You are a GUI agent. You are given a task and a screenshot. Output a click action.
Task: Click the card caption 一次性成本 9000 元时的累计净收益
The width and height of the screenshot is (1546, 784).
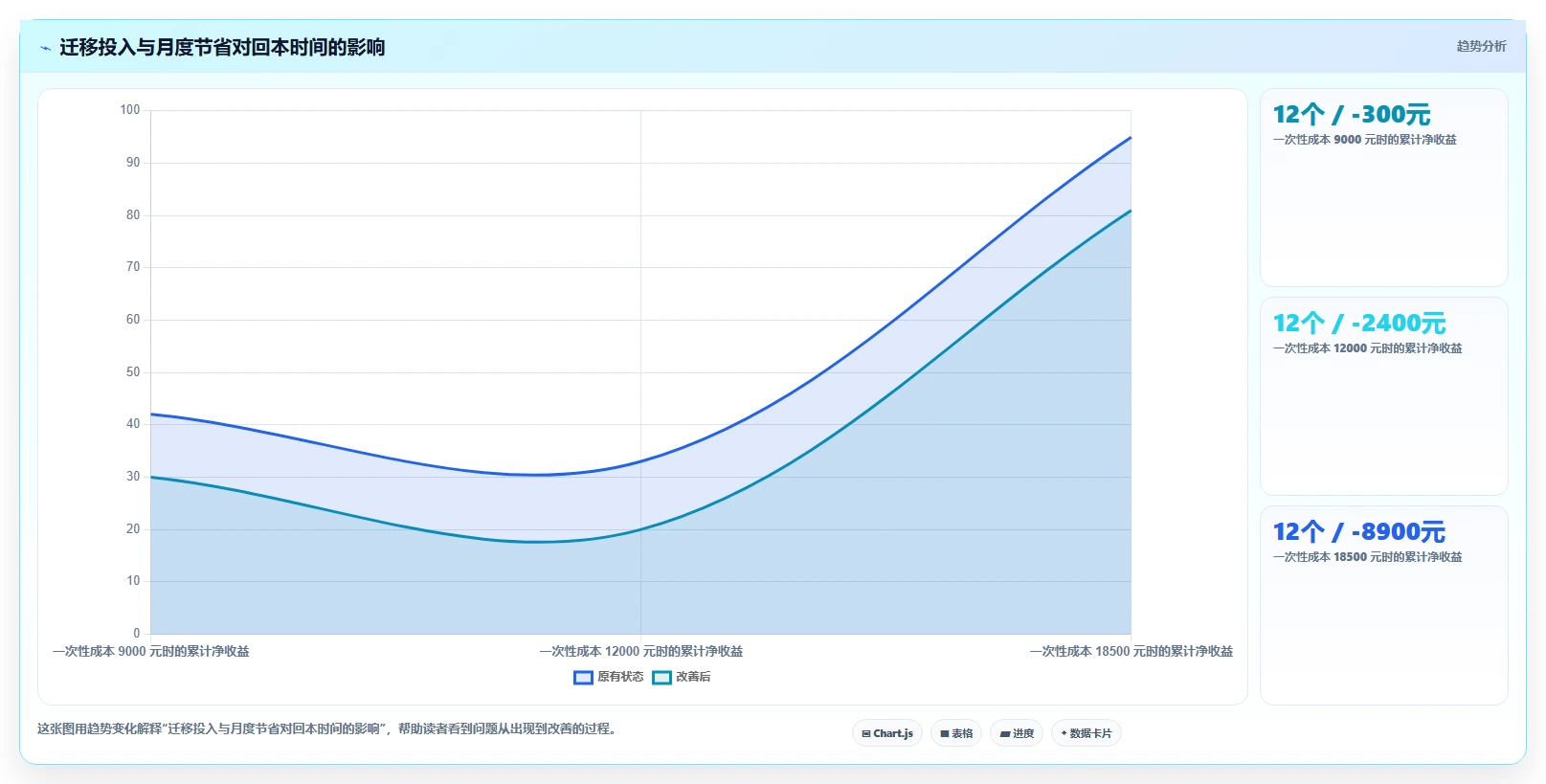(x=1365, y=140)
